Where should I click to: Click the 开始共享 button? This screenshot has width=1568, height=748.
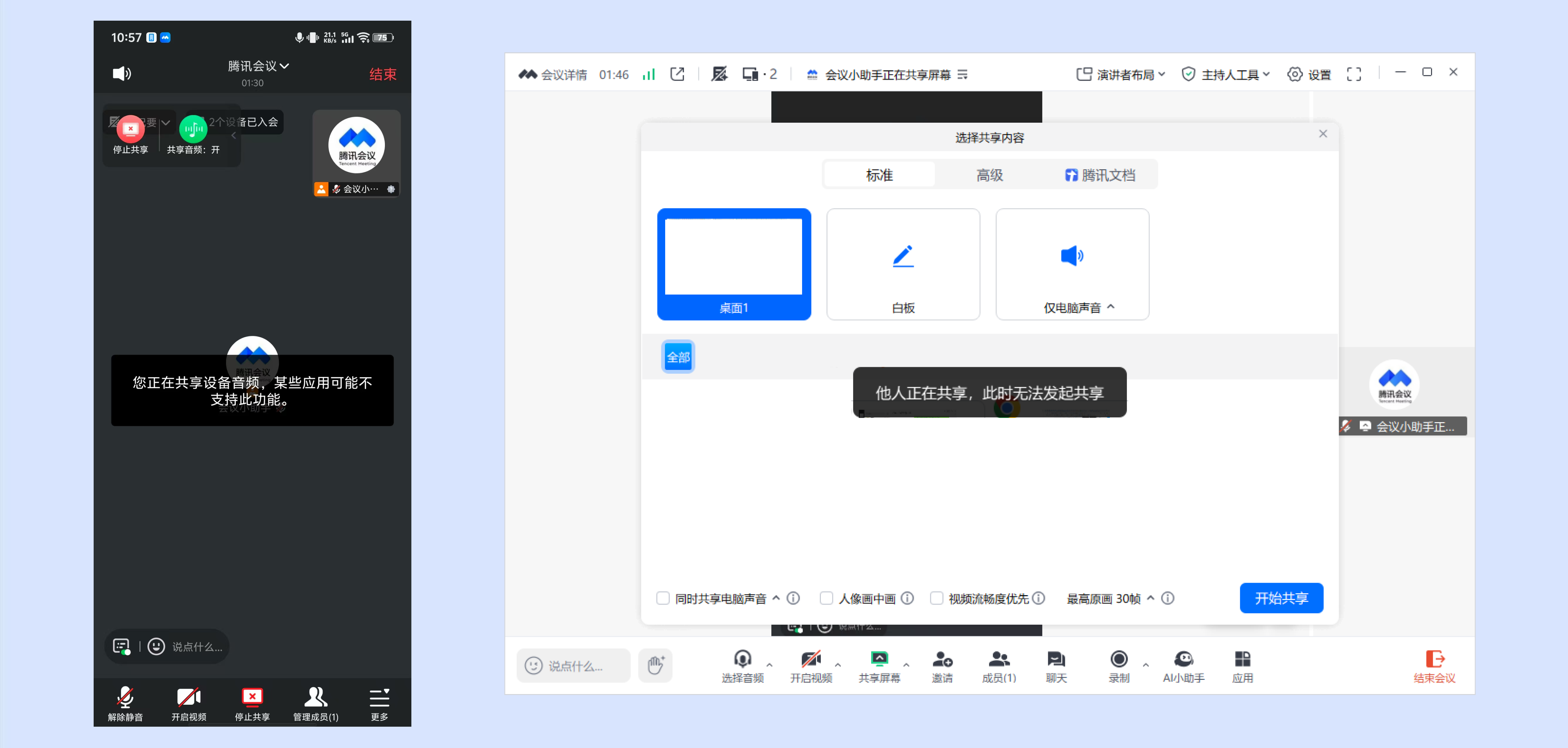tap(1281, 598)
